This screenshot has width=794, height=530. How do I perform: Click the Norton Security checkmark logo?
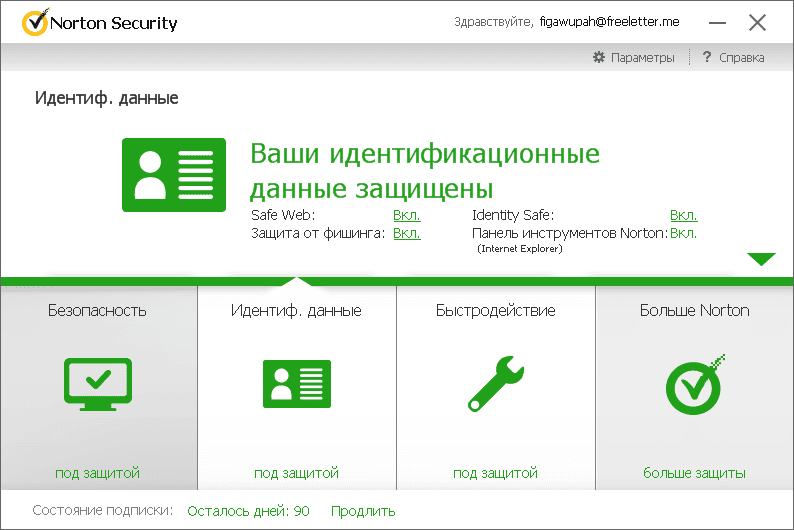(35, 22)
